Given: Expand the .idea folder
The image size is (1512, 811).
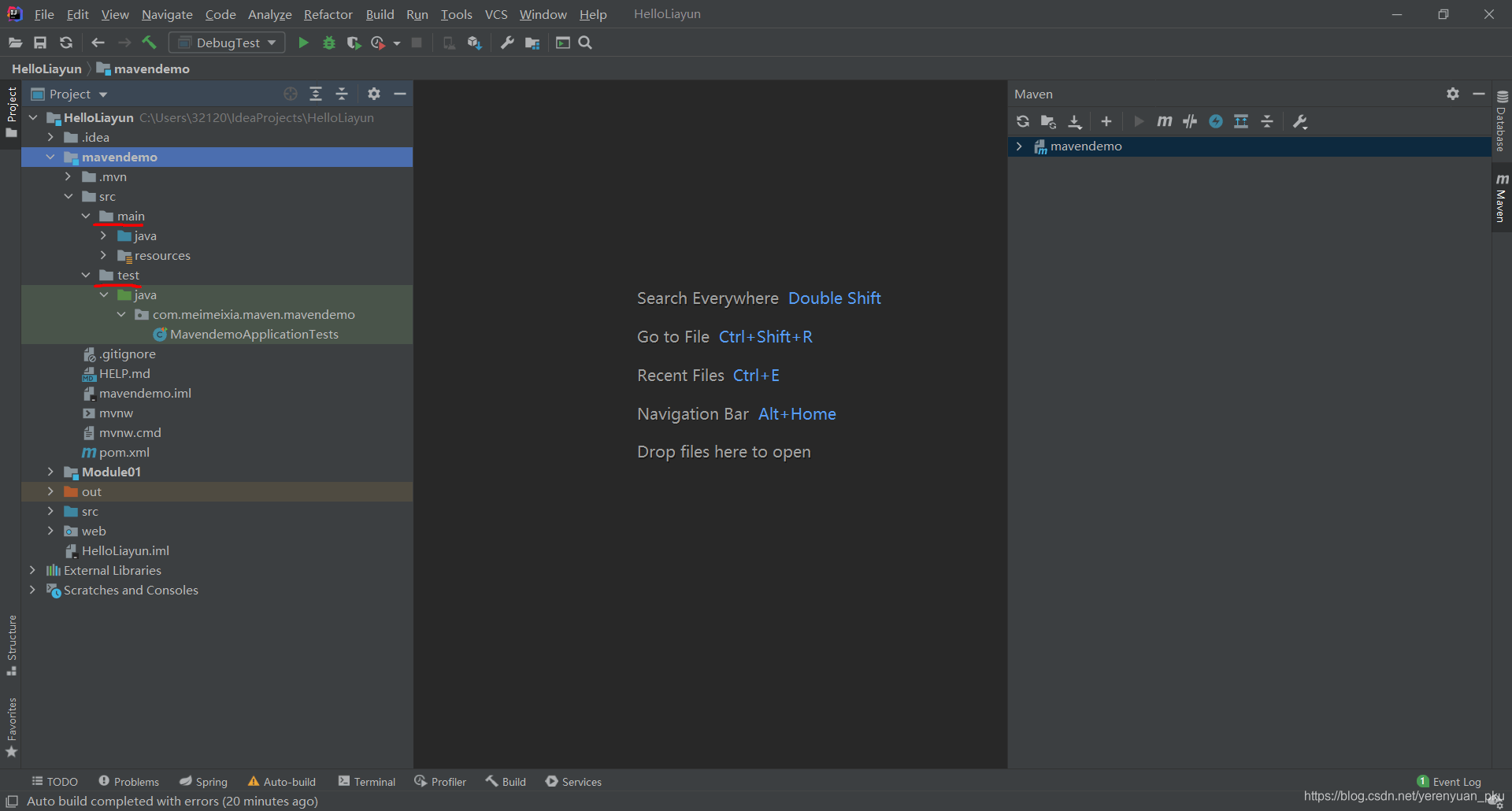Looking at the screenshot, I should tap(50, 137).
